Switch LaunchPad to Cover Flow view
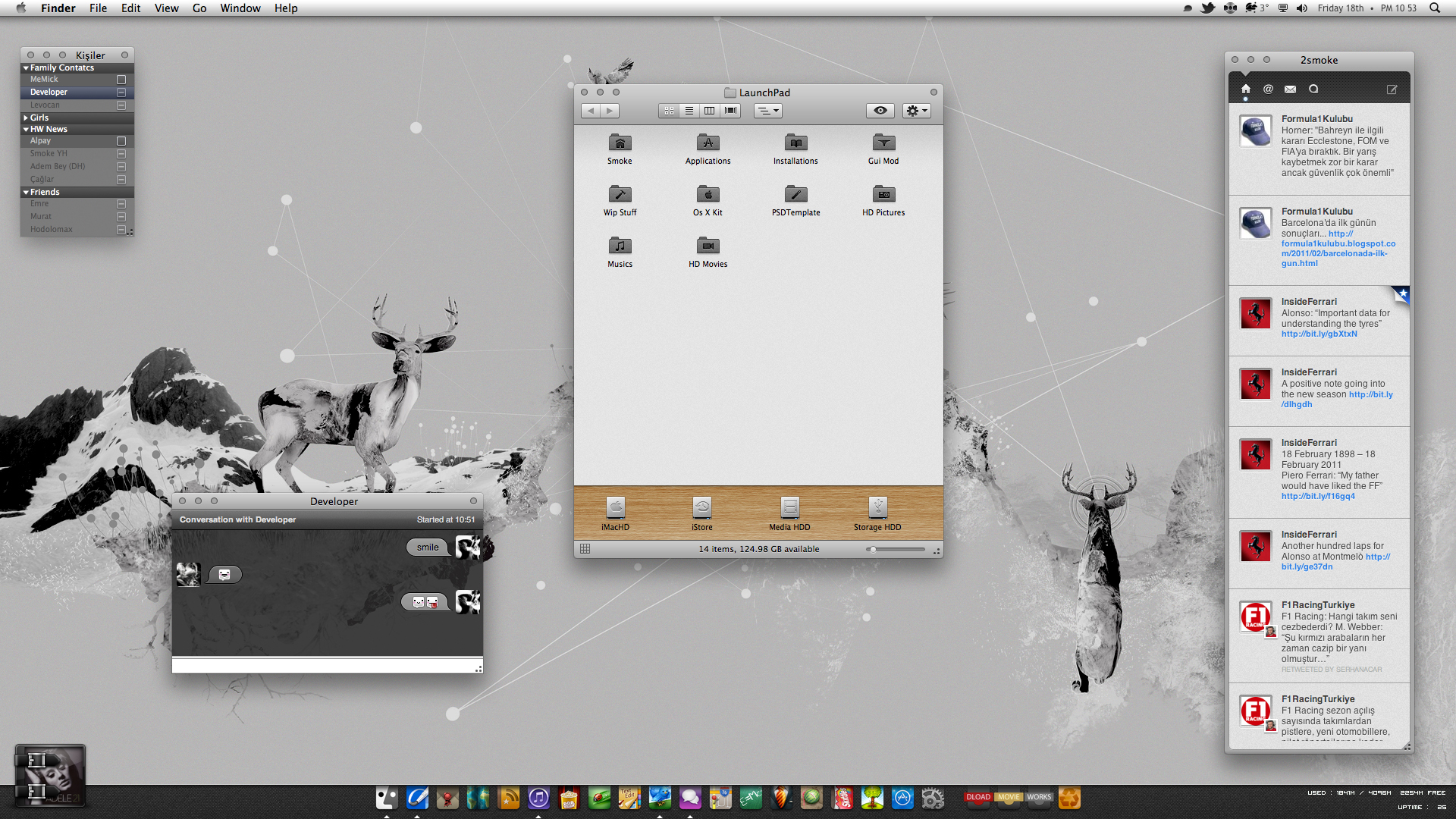Image resolution: width=1456 pixels, height=819 pixels. (730, 111)
